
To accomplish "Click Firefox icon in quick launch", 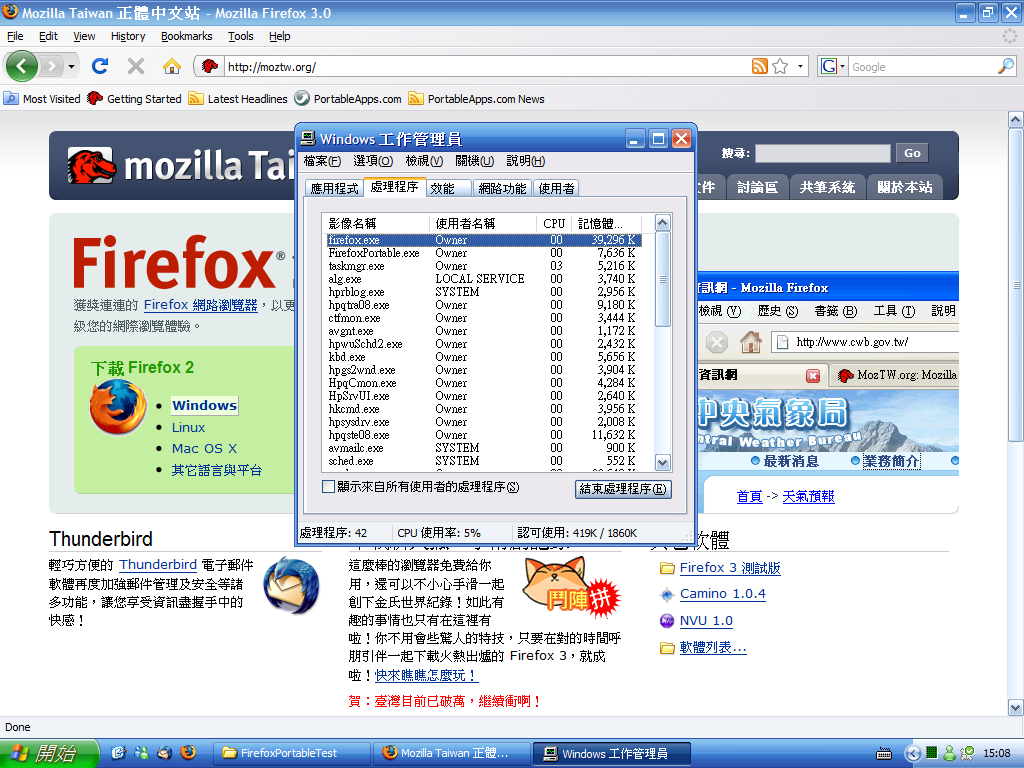I will pyautogui.click(x=188, y=752).
